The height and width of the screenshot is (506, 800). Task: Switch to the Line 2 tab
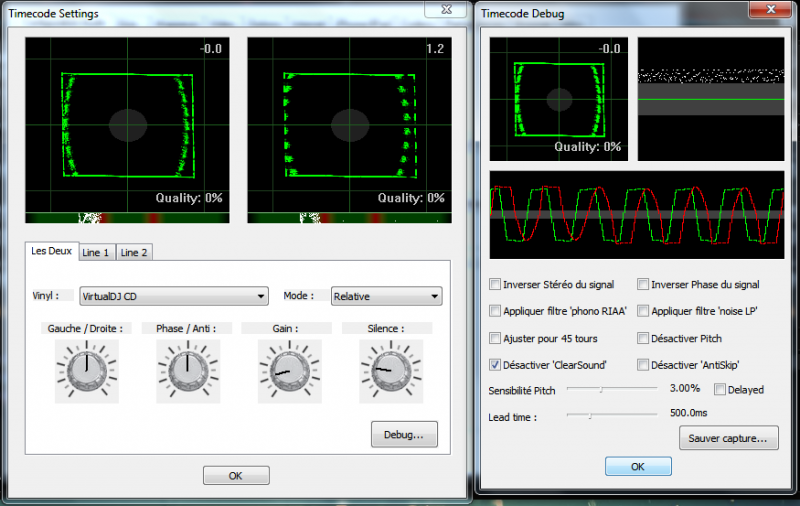pos(134,252)
